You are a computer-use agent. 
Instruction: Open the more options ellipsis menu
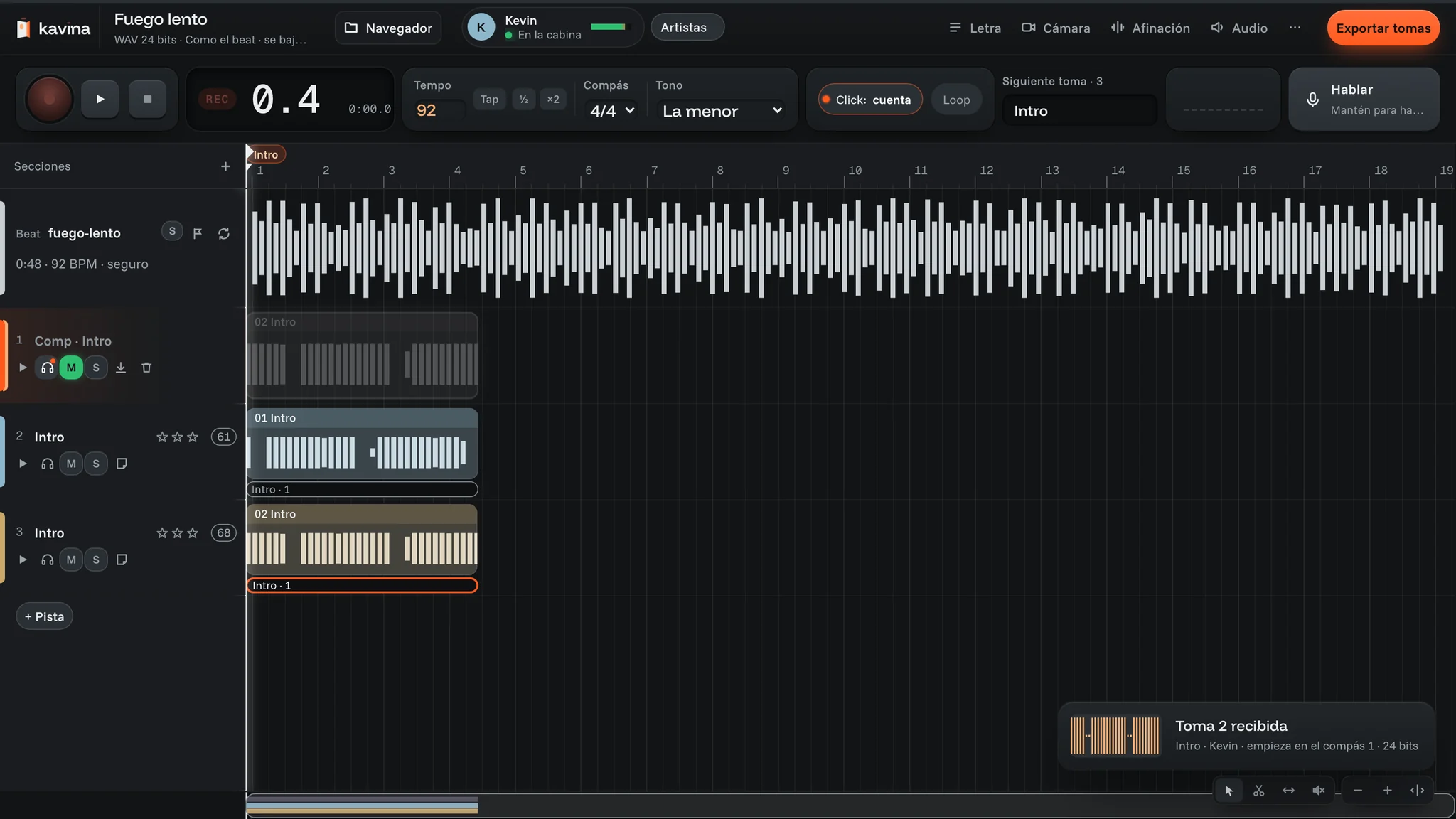click(1295, 28)
